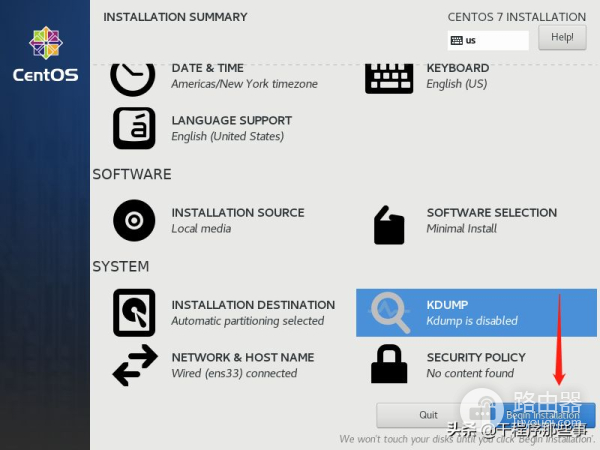600x450 pixels.
Task: Click the Network & Host Name arrows icon
Action: pyautogui.click(x=135, y=365)
